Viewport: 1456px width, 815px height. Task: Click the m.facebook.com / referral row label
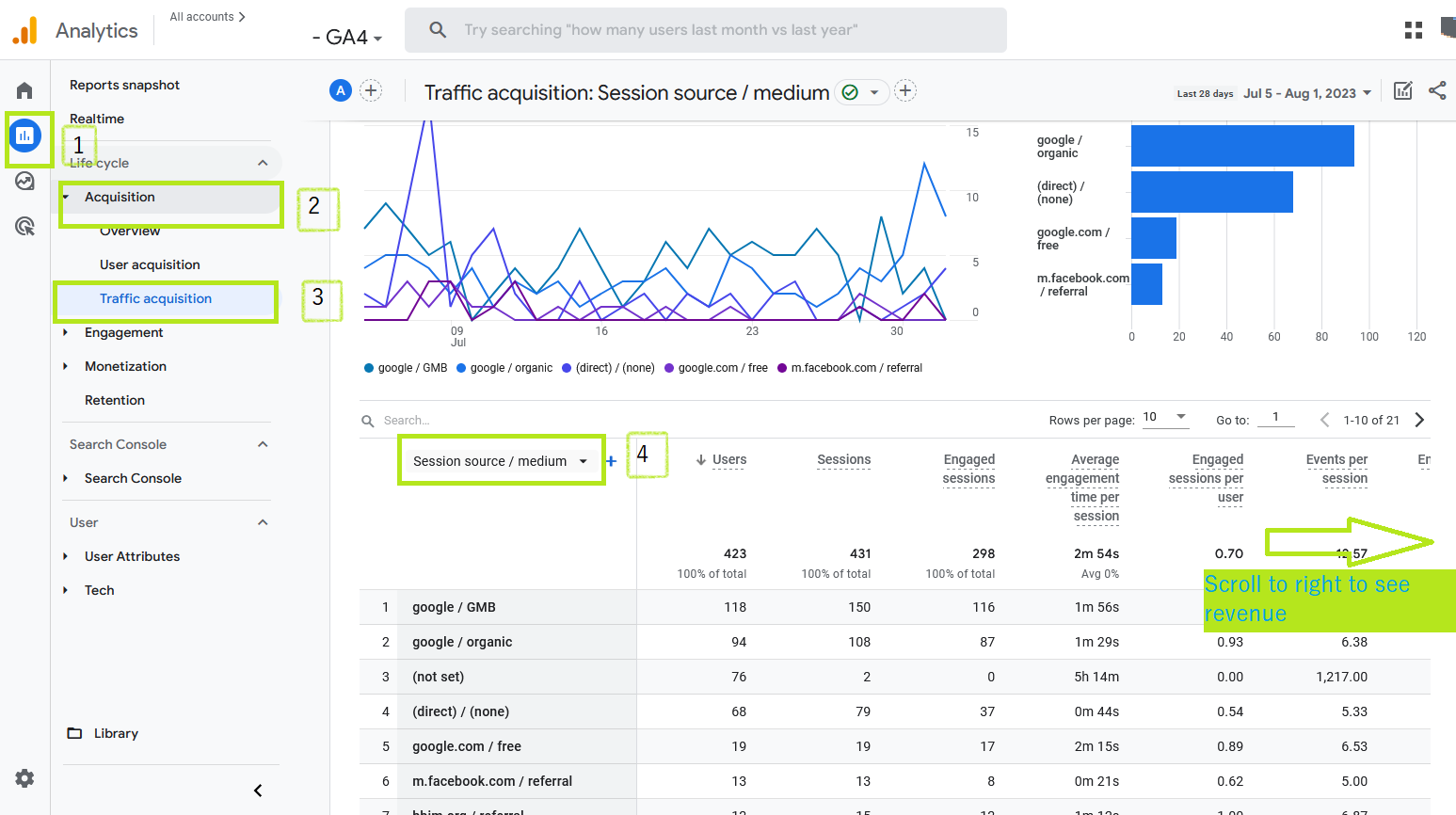[x=492, y=781]
